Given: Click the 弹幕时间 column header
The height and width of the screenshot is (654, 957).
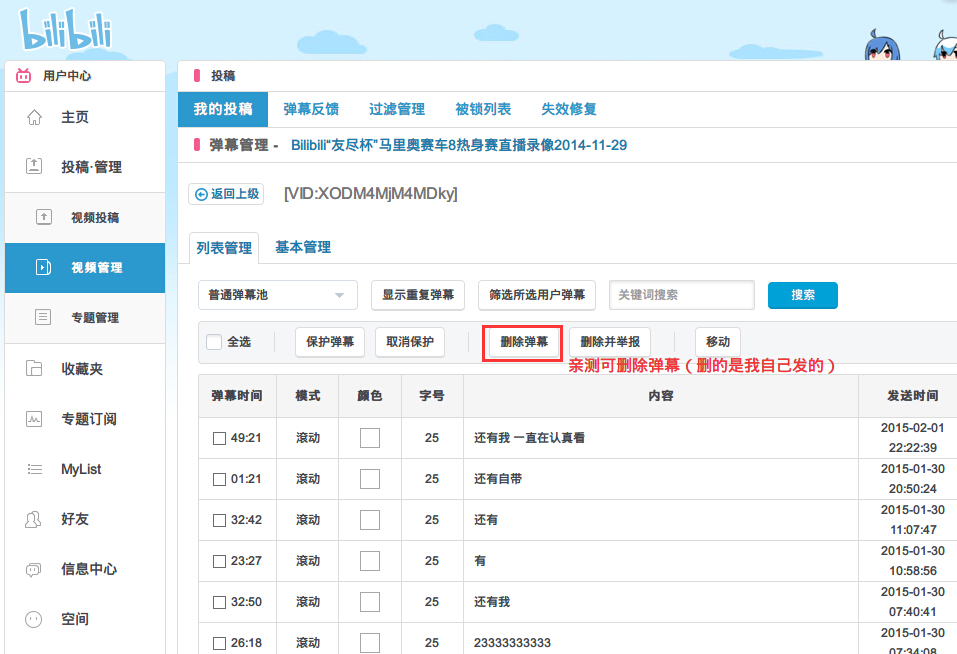Looking at the screenshot, I should coord(237,396).
